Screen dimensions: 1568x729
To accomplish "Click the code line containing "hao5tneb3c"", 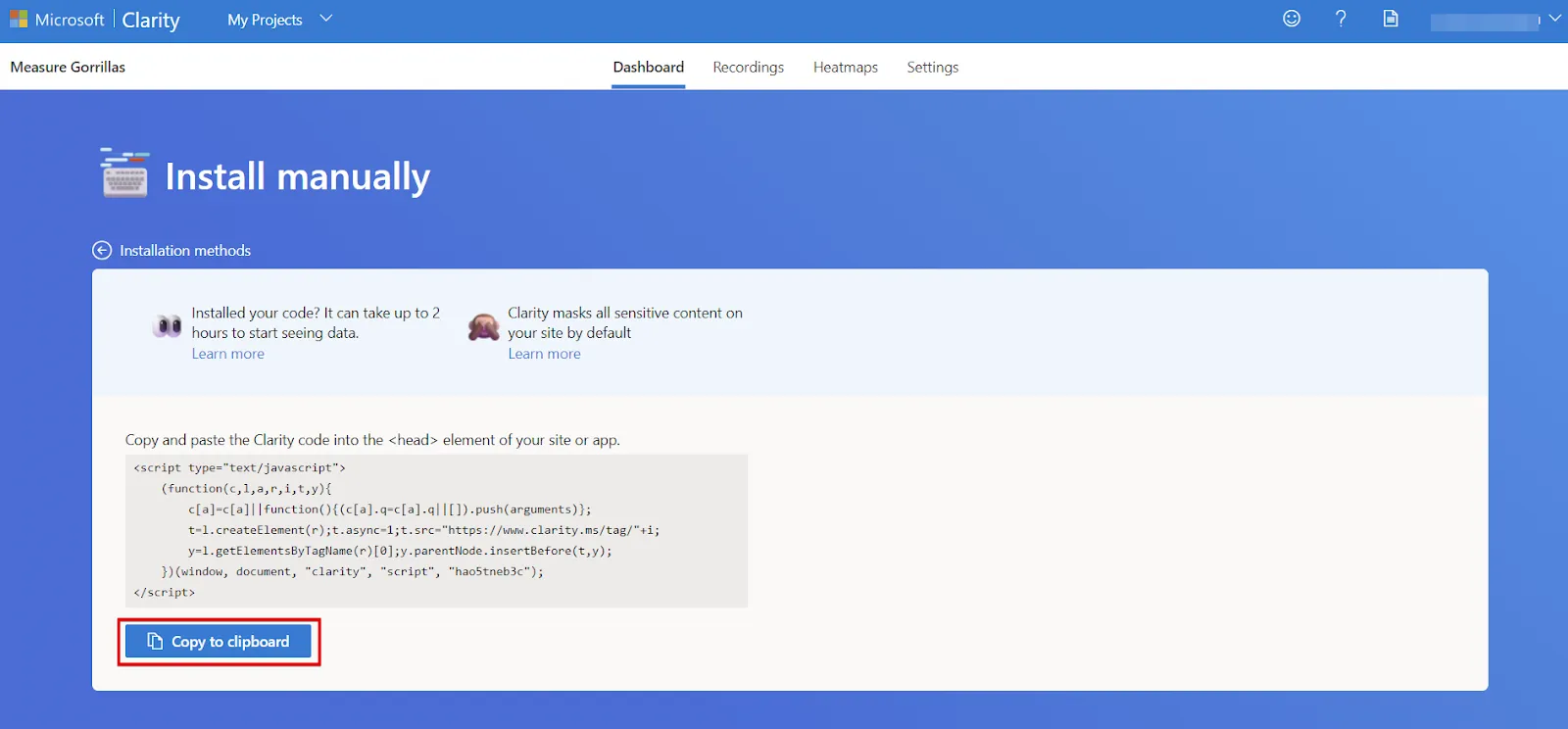I will click(x=352, y=571).
